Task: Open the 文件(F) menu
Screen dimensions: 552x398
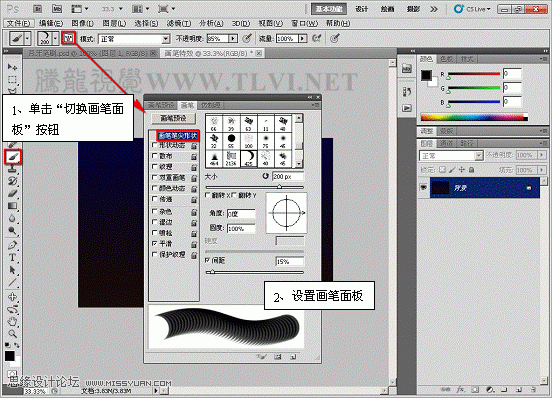Action: click(18, 23)
